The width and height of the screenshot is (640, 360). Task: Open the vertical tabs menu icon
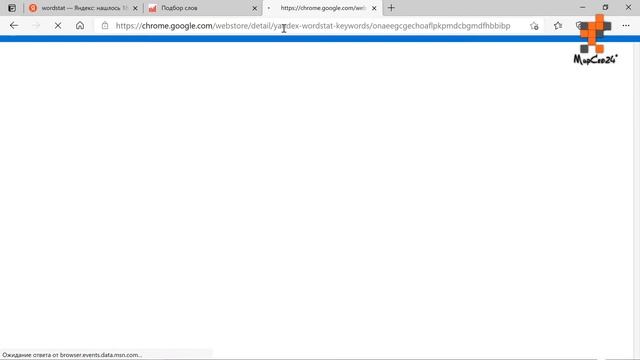pos(12,8)
